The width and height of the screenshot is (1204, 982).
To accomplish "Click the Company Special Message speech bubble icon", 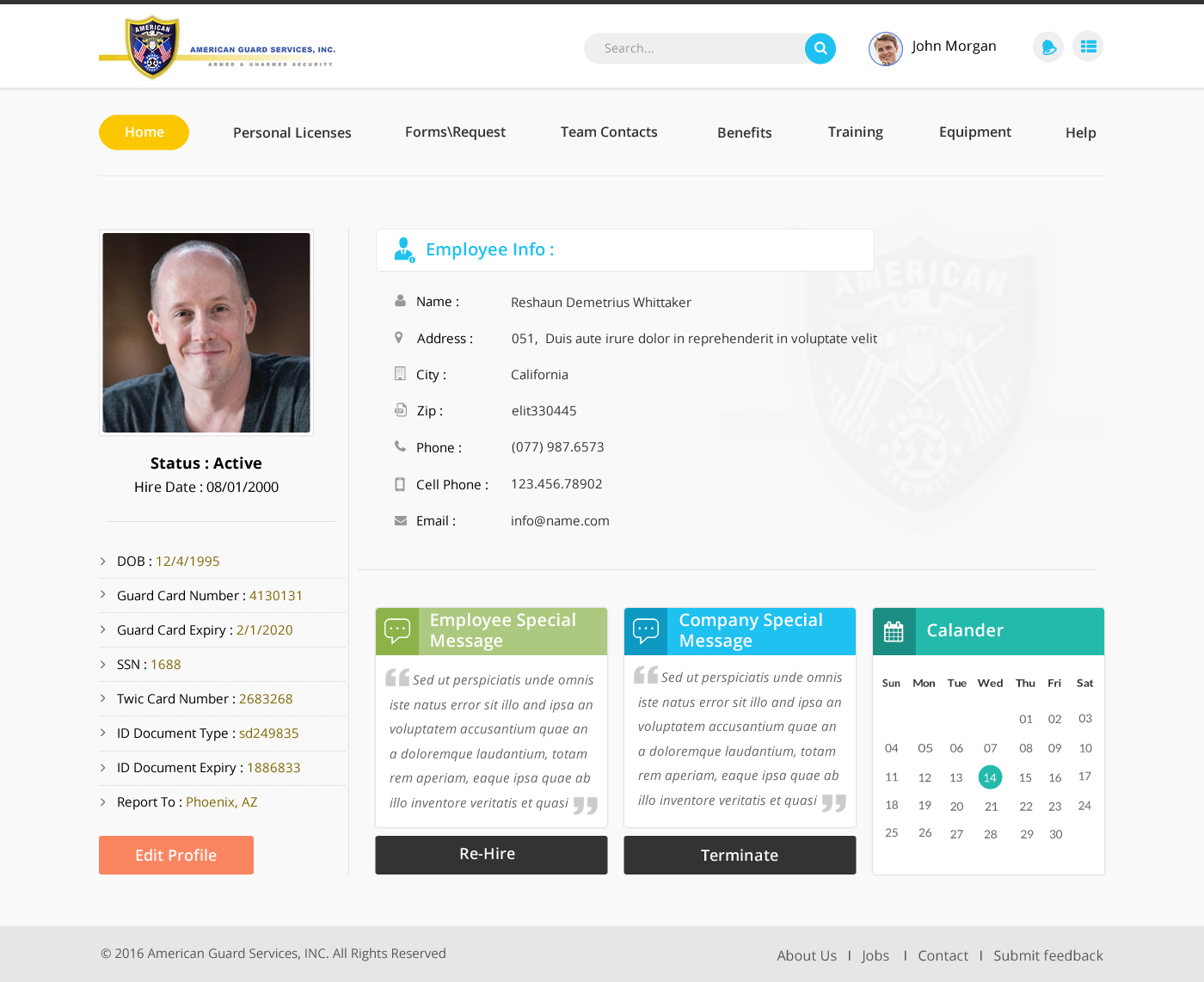I will click(x=646, y=630).
